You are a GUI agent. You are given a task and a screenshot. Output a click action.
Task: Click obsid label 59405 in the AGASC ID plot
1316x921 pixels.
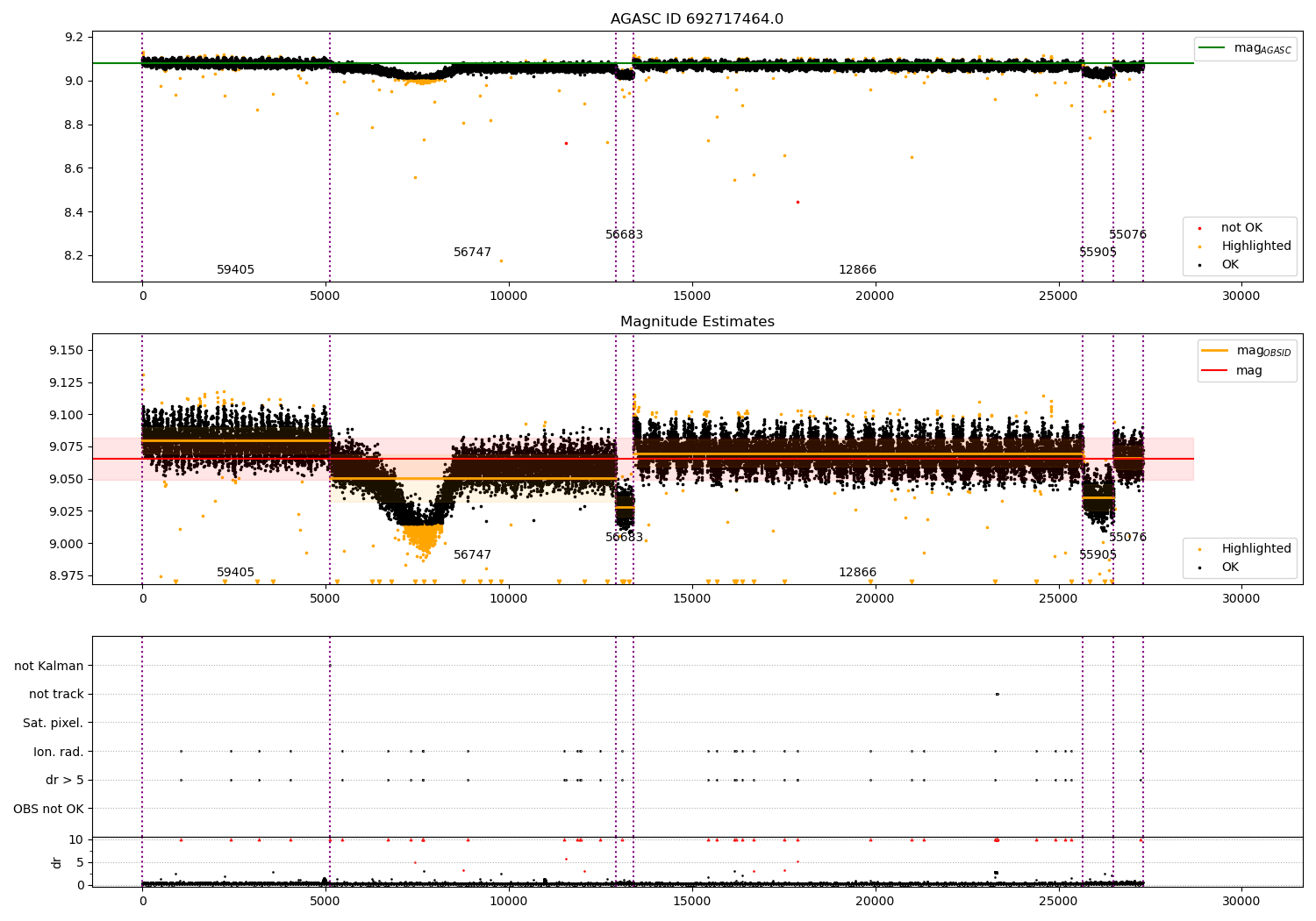235,270
